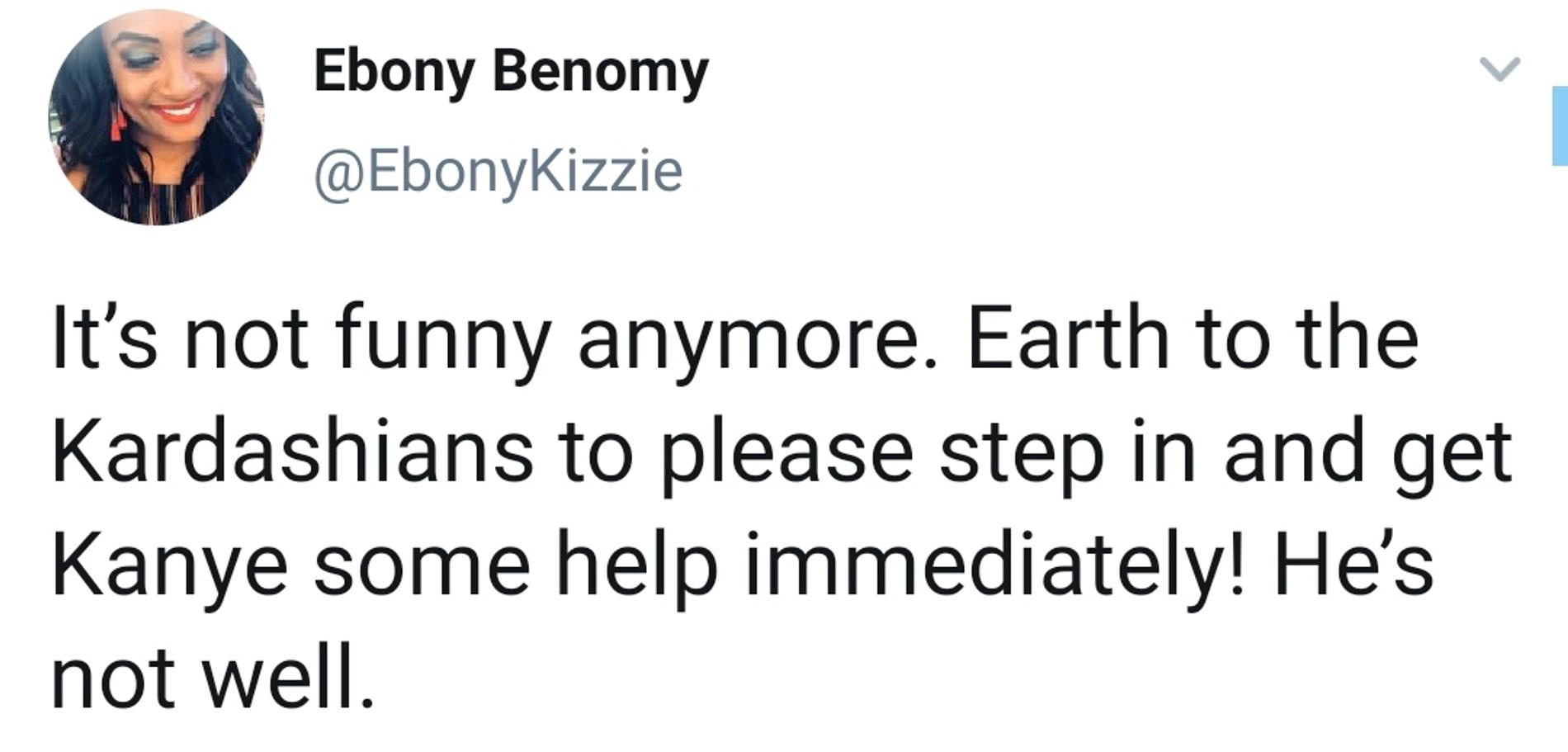Click the word "Earth" in the tweet
1568x752 pixels.
click(x=1068, y=339)
